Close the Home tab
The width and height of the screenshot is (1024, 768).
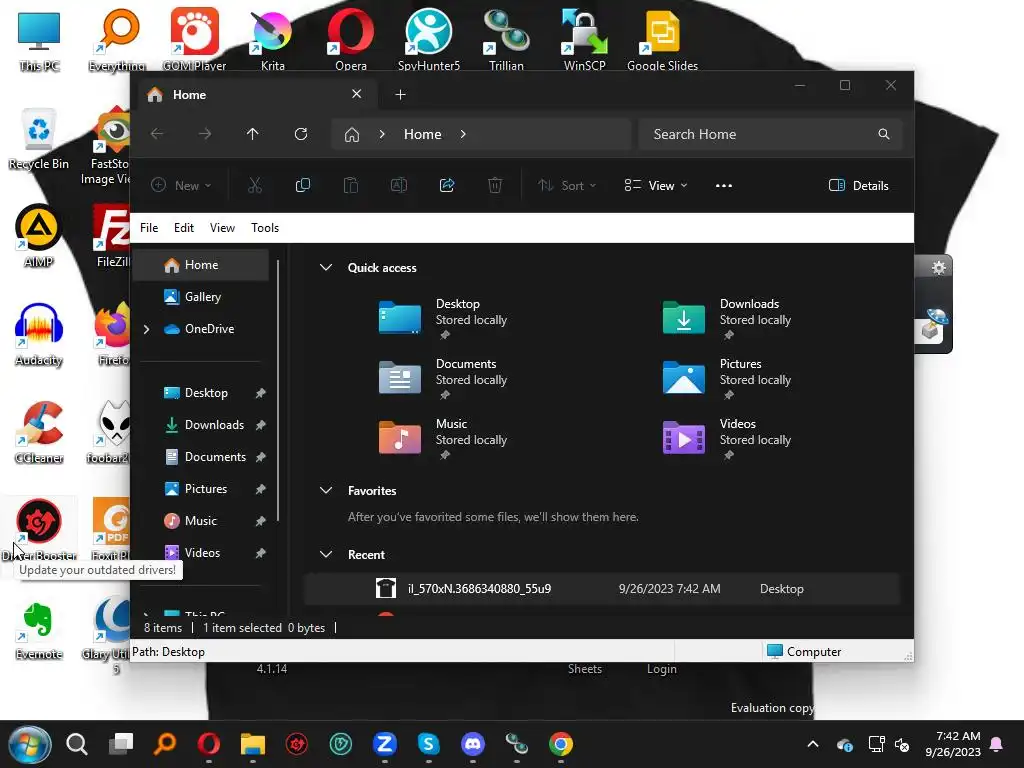357,94
